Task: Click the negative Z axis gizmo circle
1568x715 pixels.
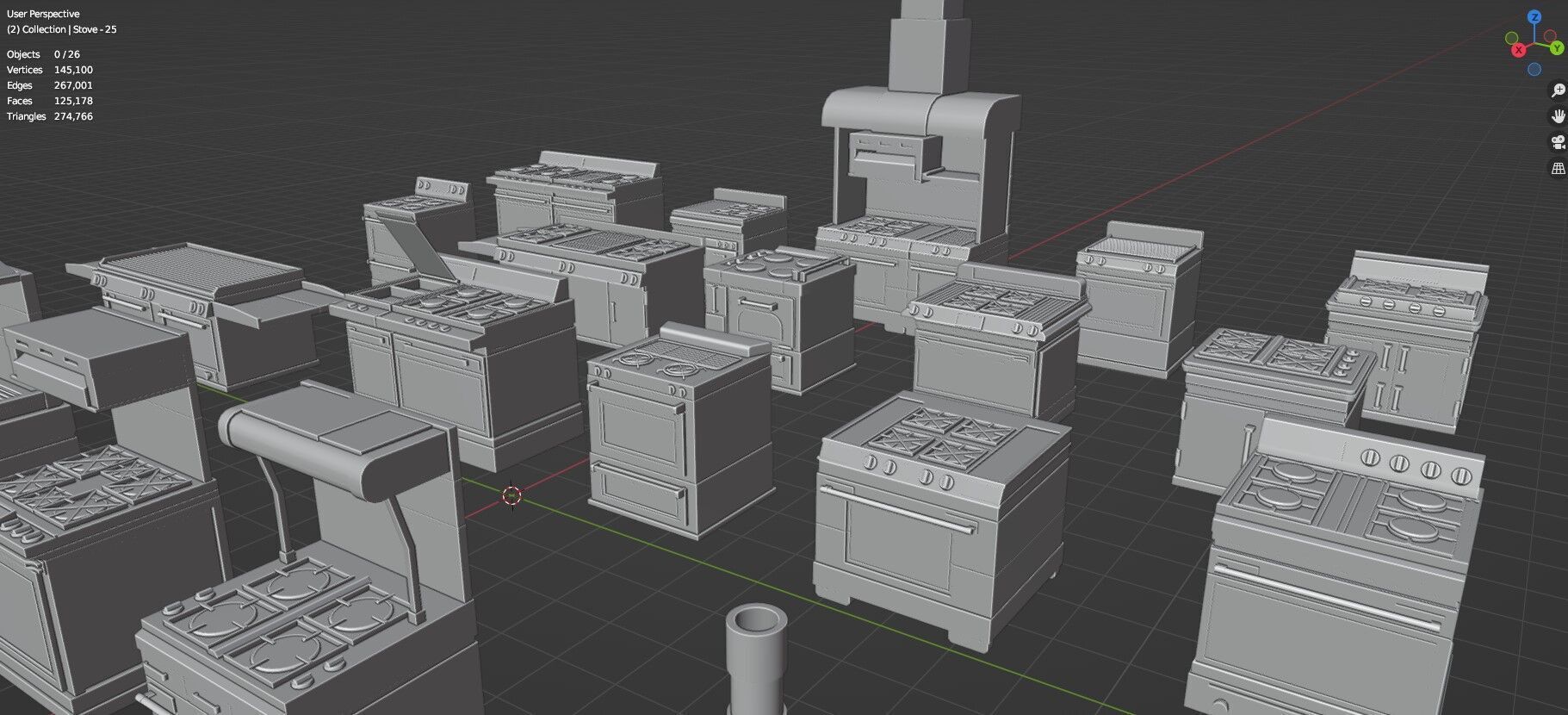Action: [x=1534, y=70]
